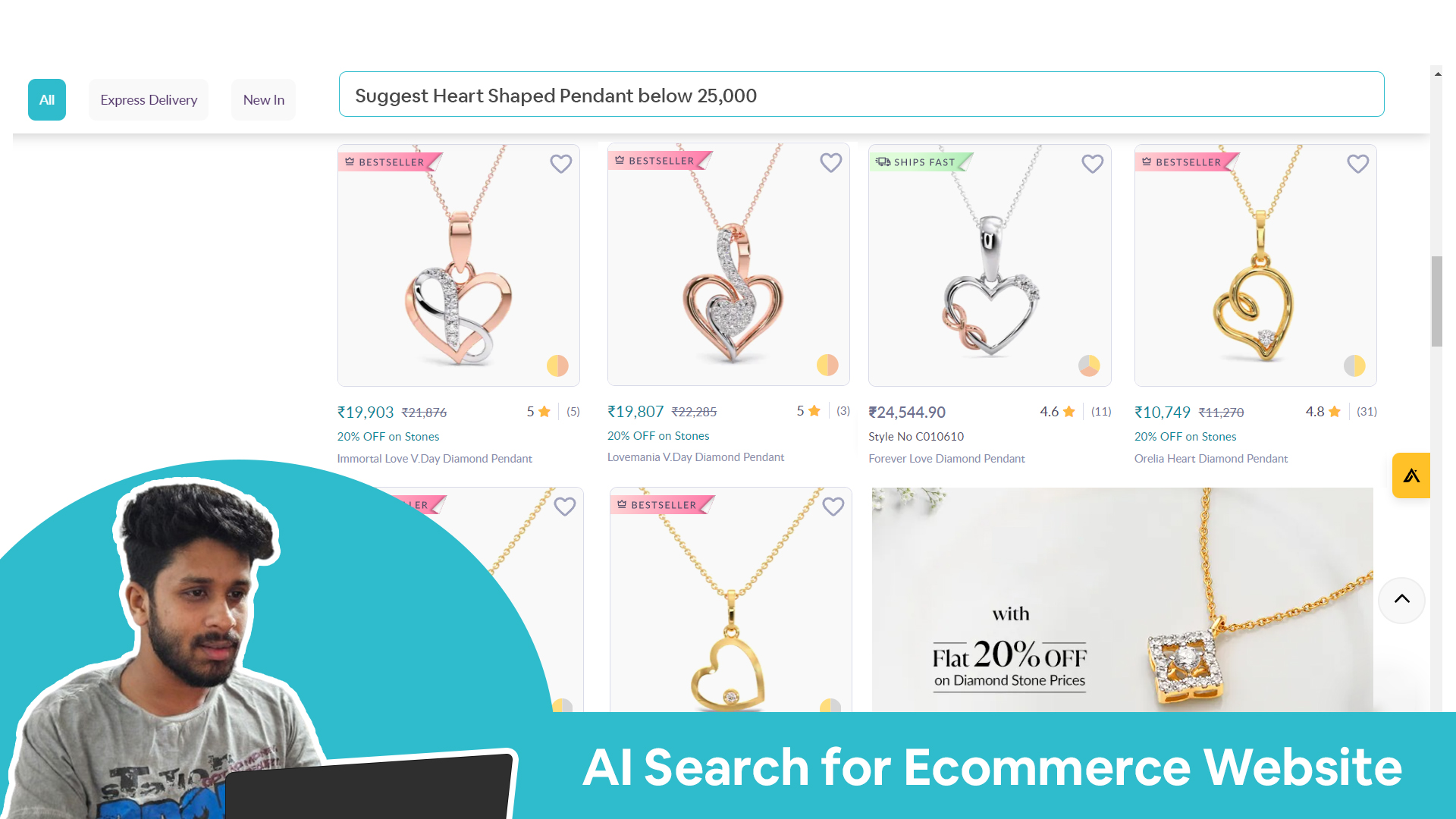Click the Bestseller badge on Lovemania pendant
Viewport: 1456px width, 819px height.
pos(655,160)
